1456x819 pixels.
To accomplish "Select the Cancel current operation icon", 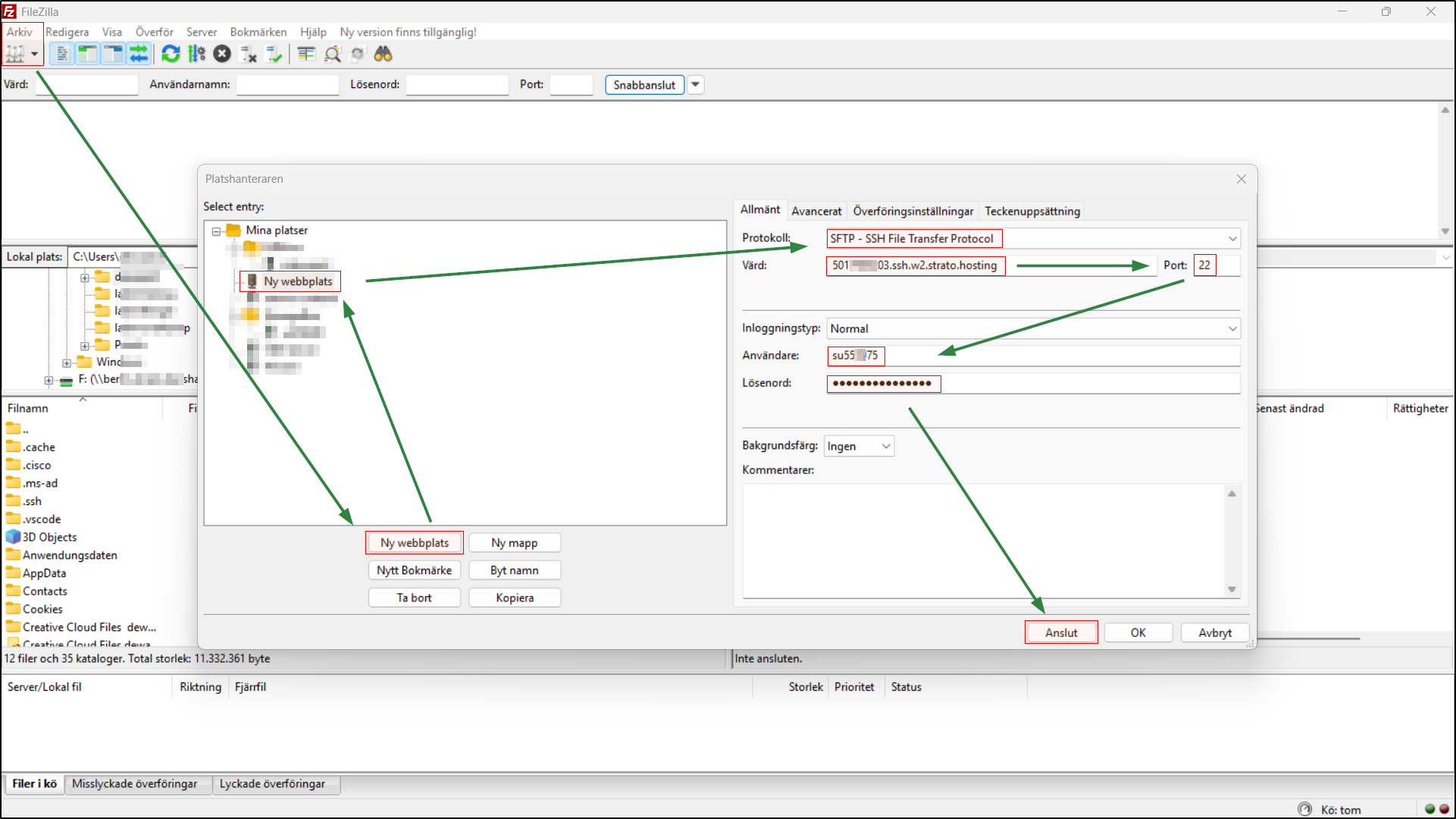I will (x=222, y=54).
